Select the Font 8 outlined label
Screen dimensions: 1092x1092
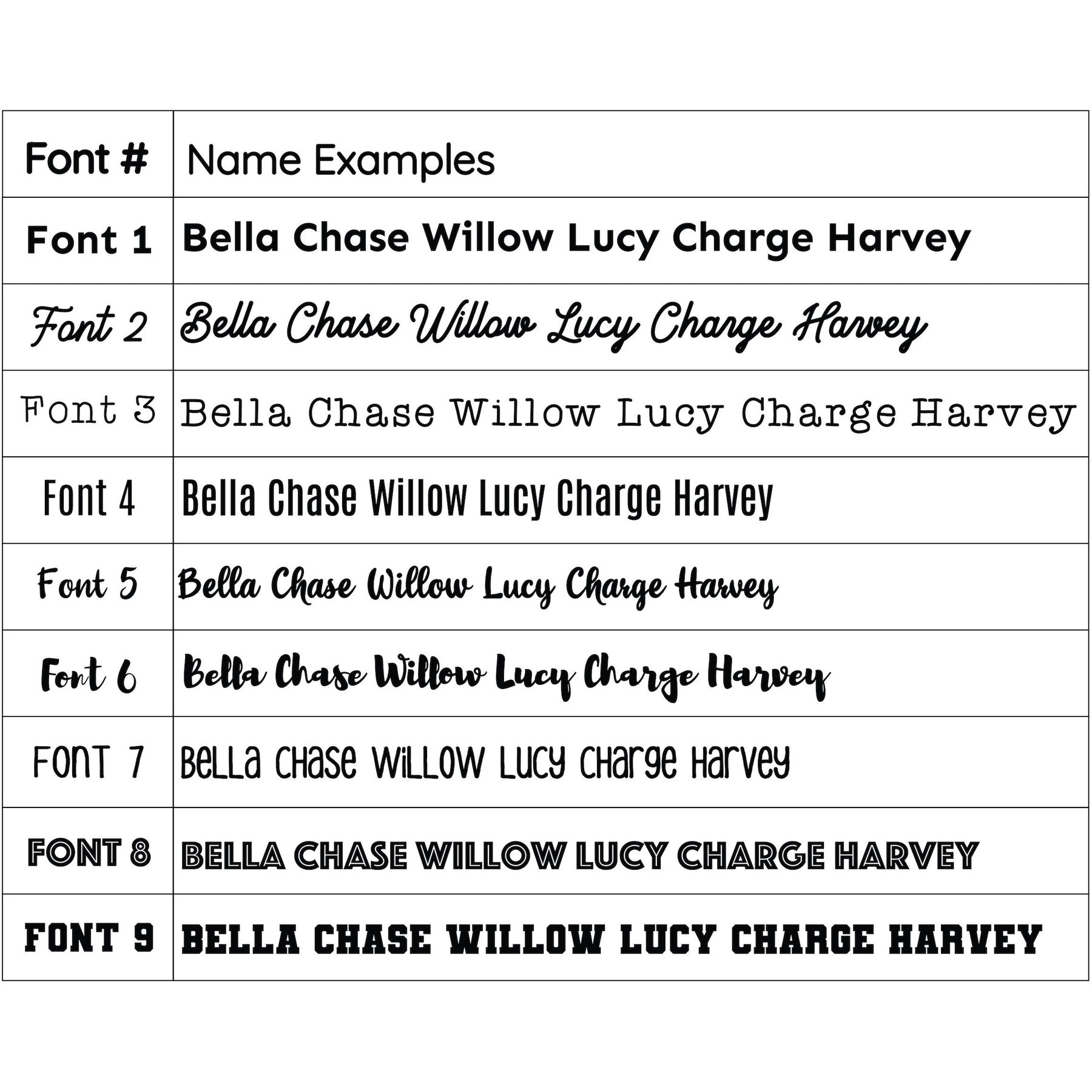[89, 853]
